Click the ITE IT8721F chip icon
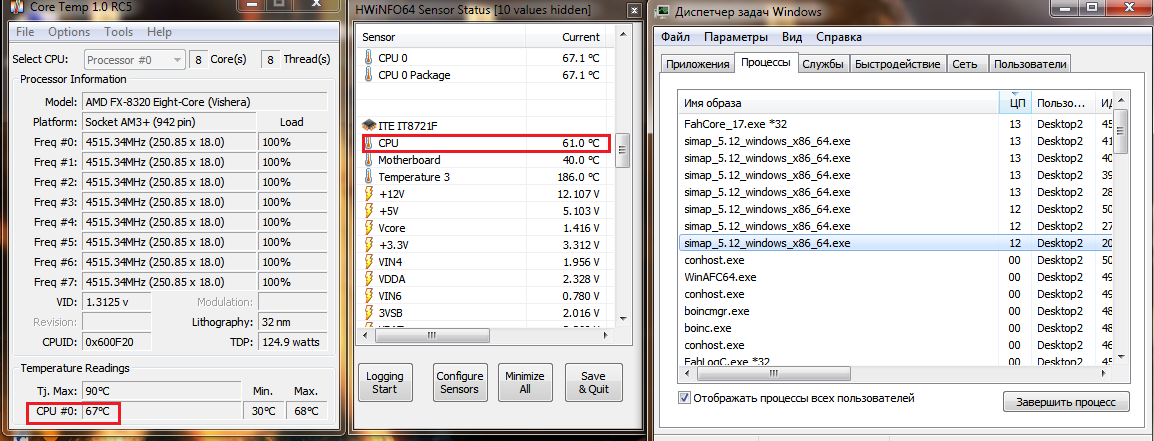 pyautogui.click(x=369, y=126)
